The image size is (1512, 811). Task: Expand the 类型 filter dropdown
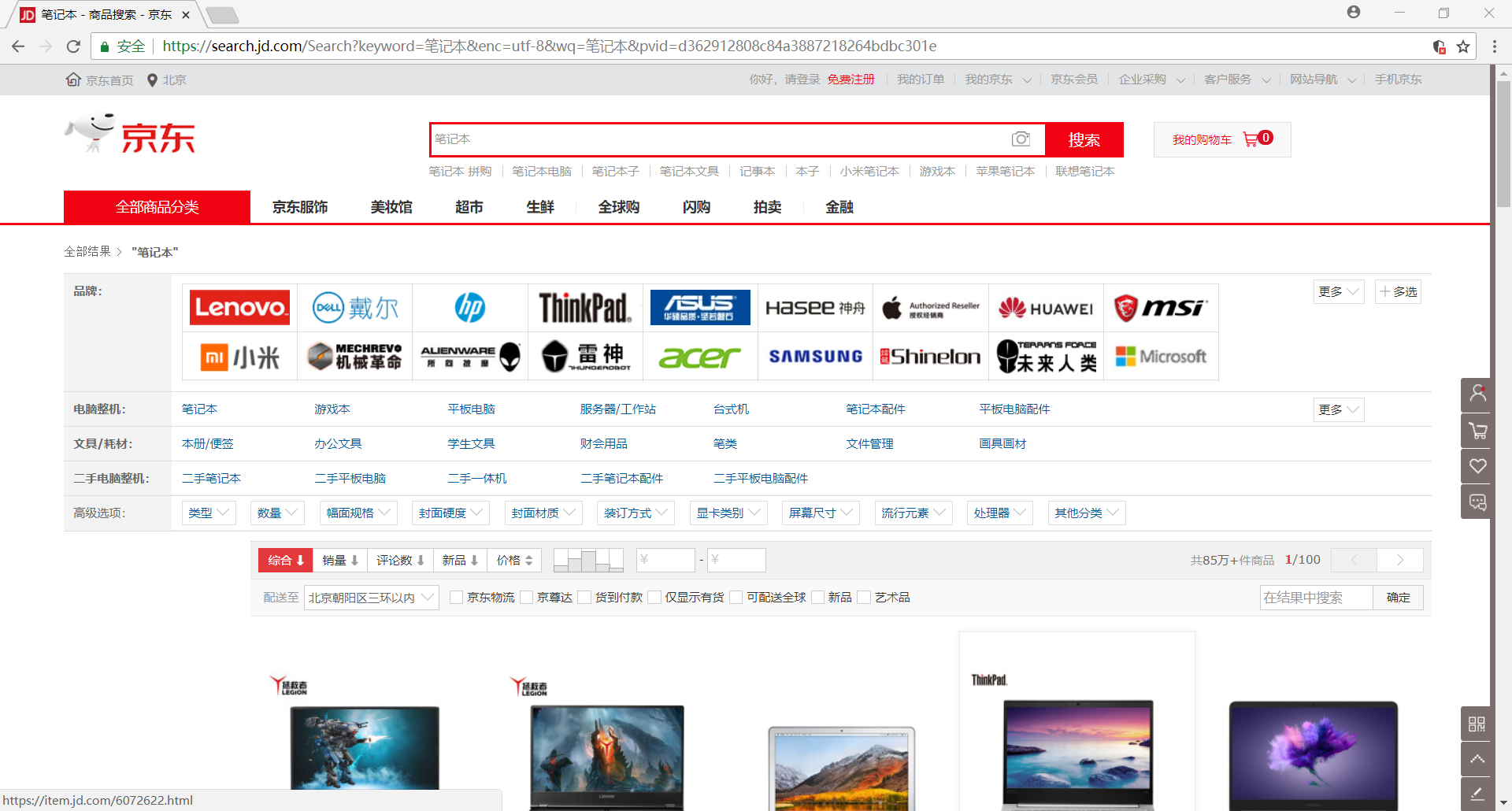pos(209,513)
